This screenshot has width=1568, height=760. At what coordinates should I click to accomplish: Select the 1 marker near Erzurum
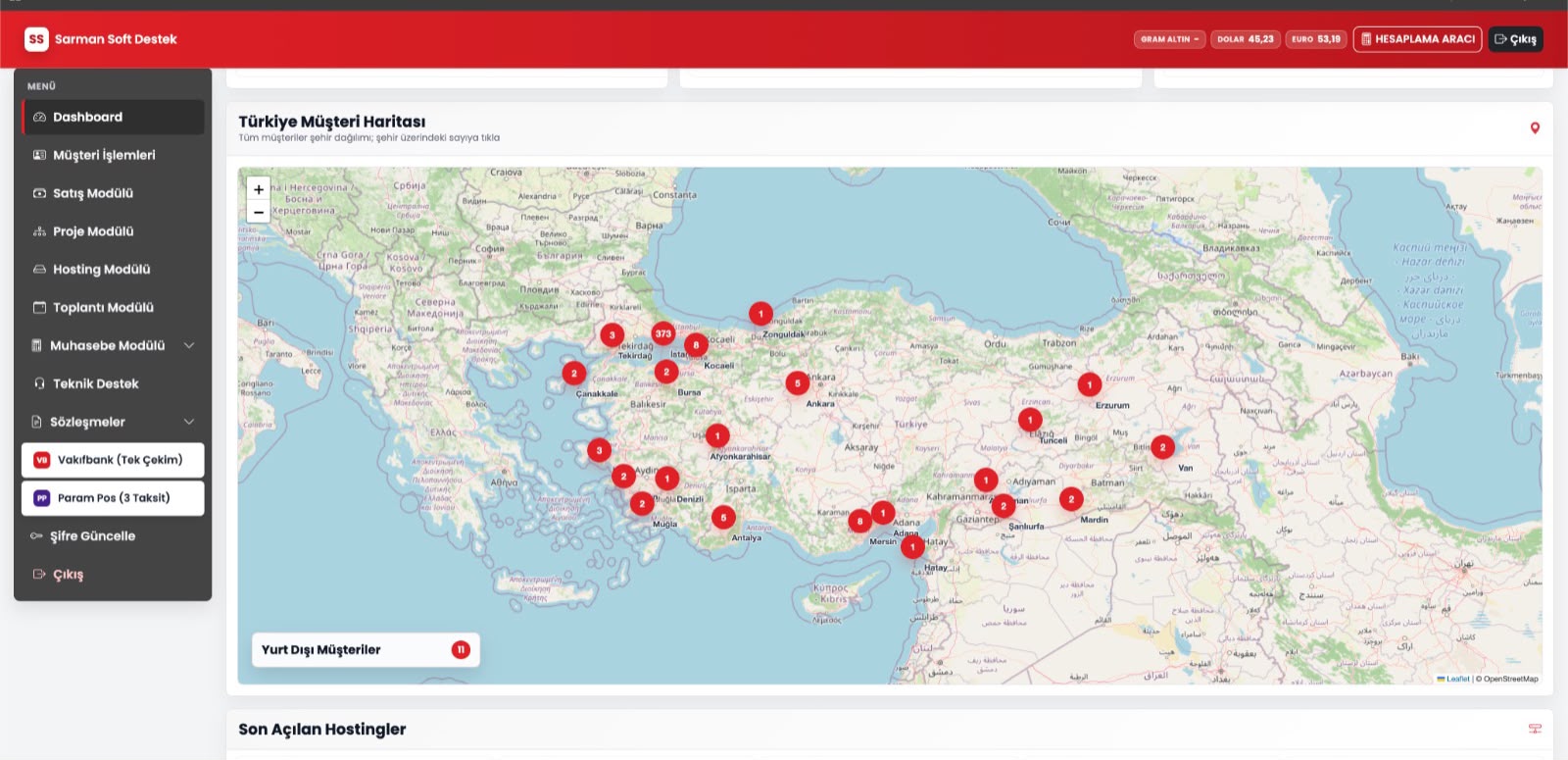point(1090,385)
